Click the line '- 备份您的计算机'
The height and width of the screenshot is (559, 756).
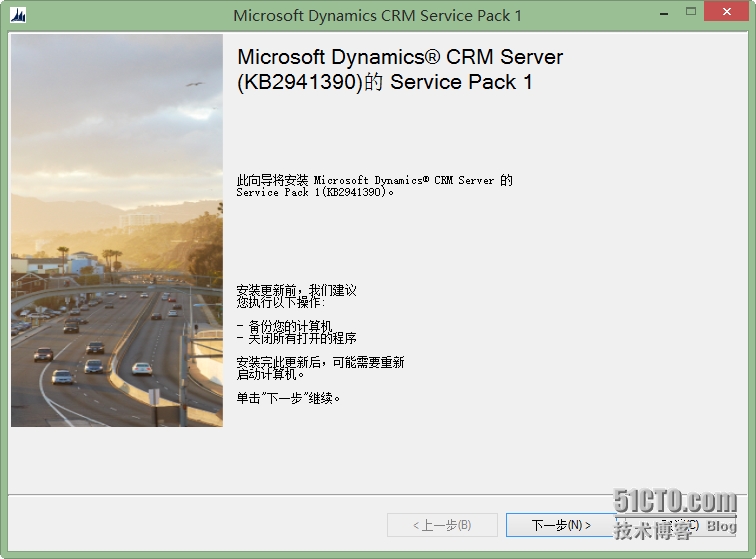pos(284,326)
